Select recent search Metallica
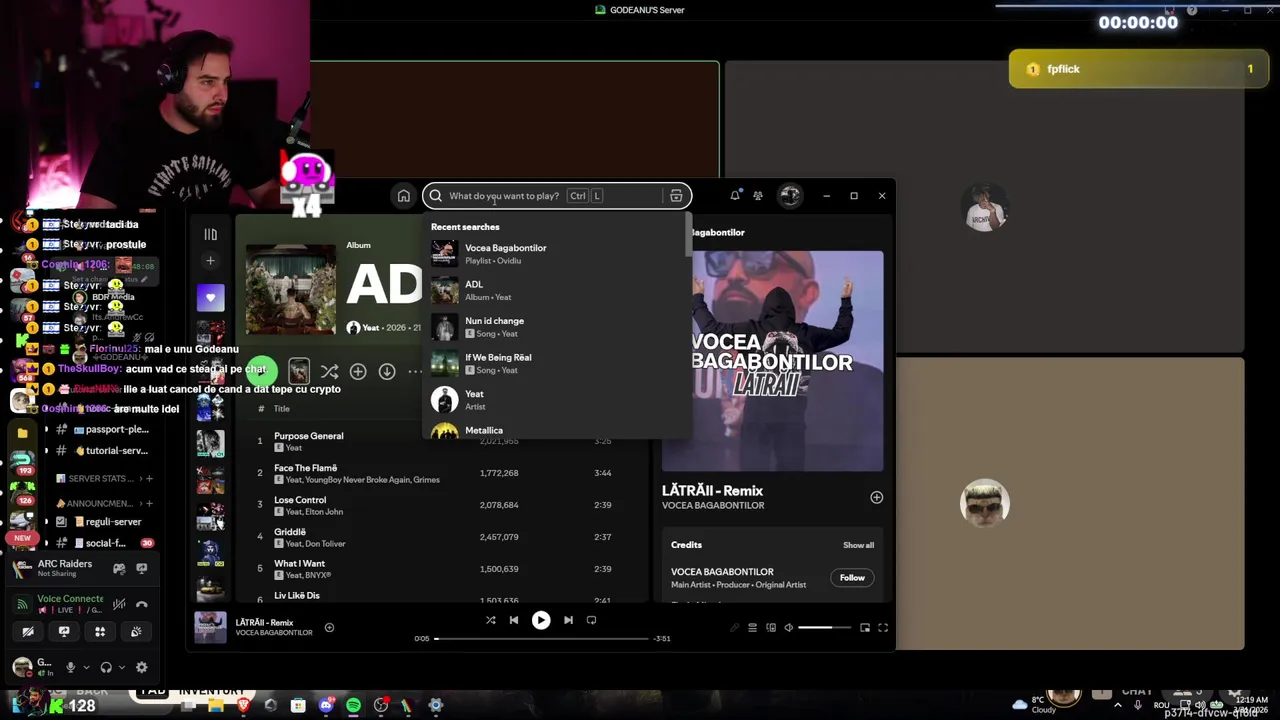Screen dimensions: 1280x720 click(558, 430)
